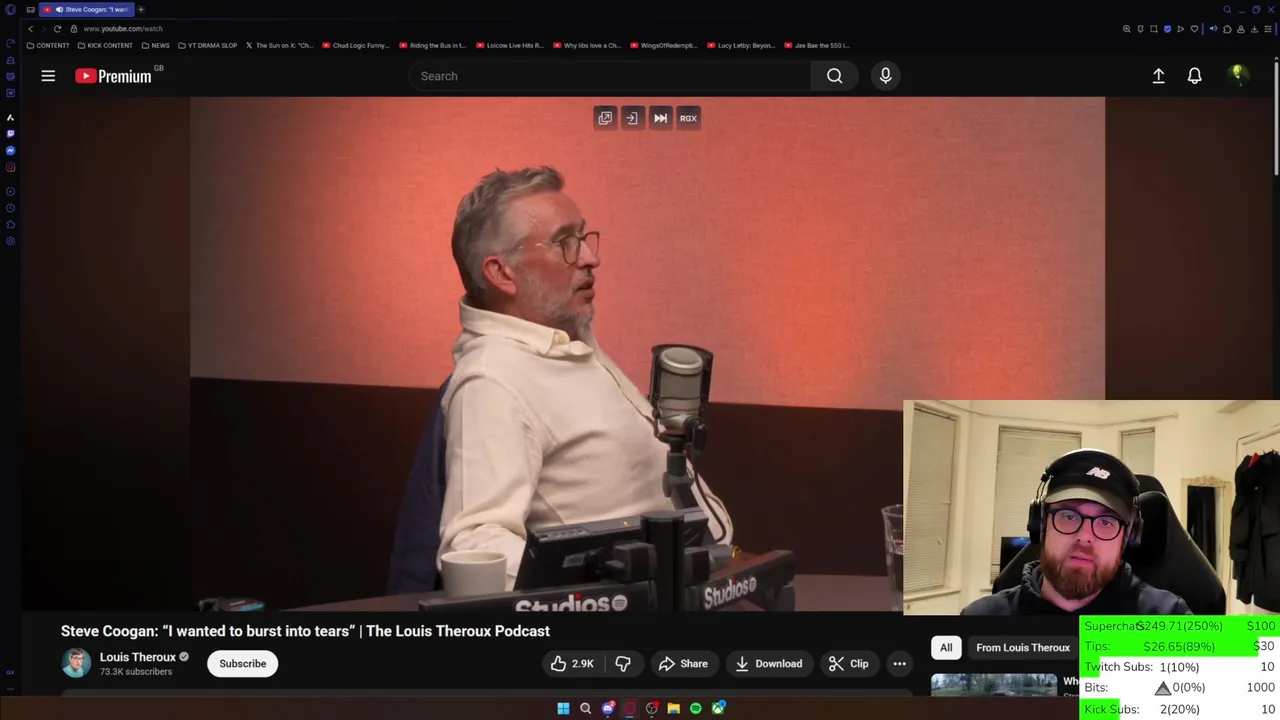The width and height of the screenshot is (1280, 720).
Task: Go forward in browser history
Action: pyautogui.click(x=43, y=29)
